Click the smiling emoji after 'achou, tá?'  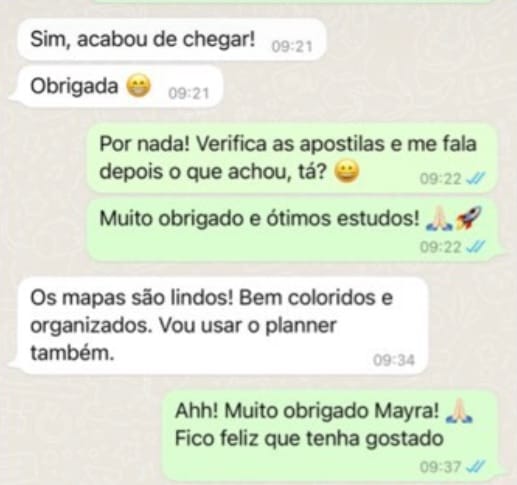click(346, 172)
